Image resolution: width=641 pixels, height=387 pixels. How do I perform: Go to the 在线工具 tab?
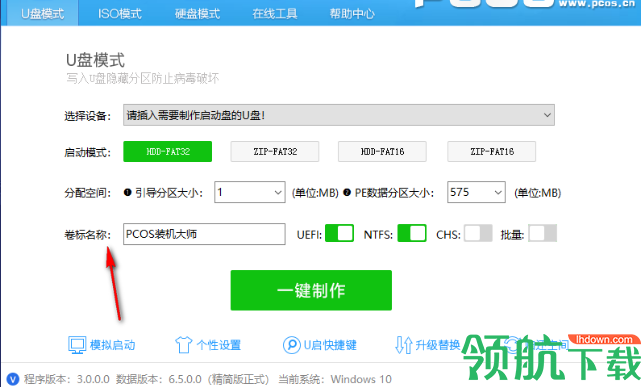tap(275, 13)
